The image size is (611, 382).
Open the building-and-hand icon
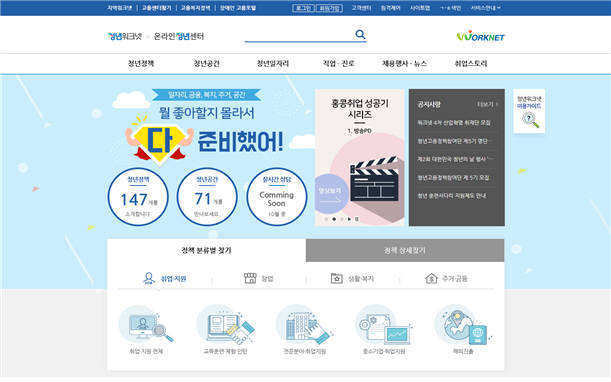(x=304, y=324)
